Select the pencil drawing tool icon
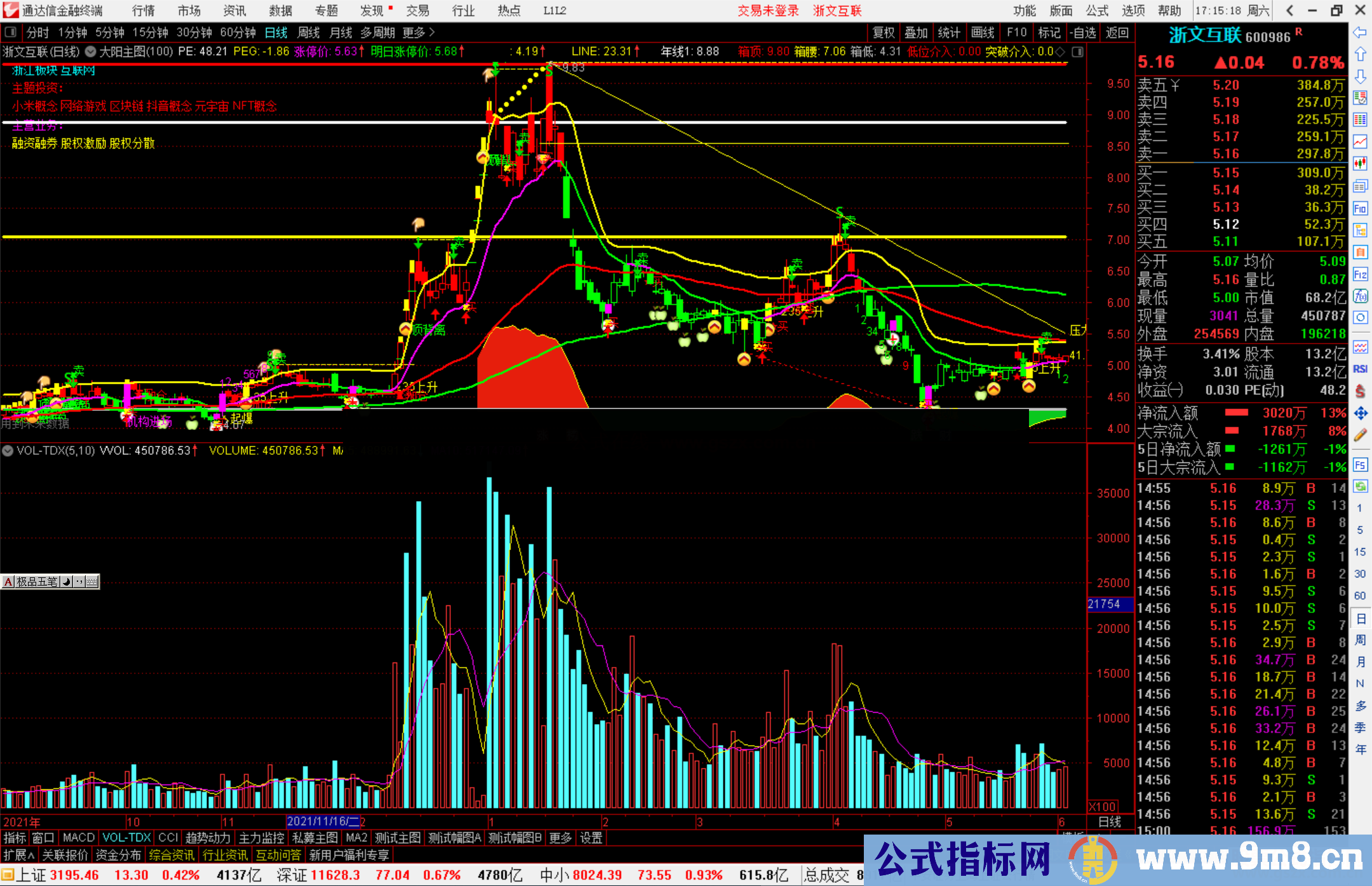The image size is (1372, 886). coord(1360,435)
